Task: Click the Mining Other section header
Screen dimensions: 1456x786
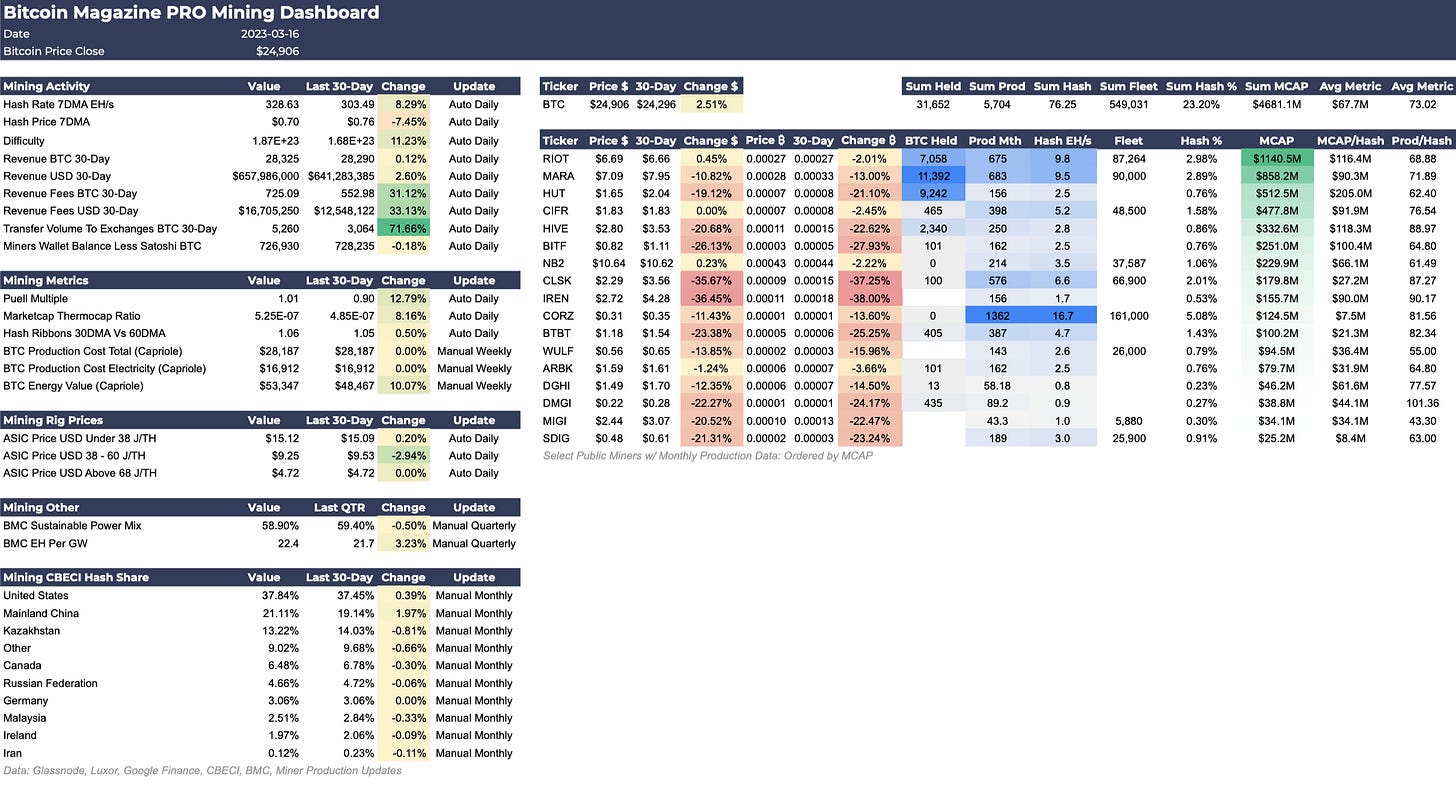Action: 41,507
